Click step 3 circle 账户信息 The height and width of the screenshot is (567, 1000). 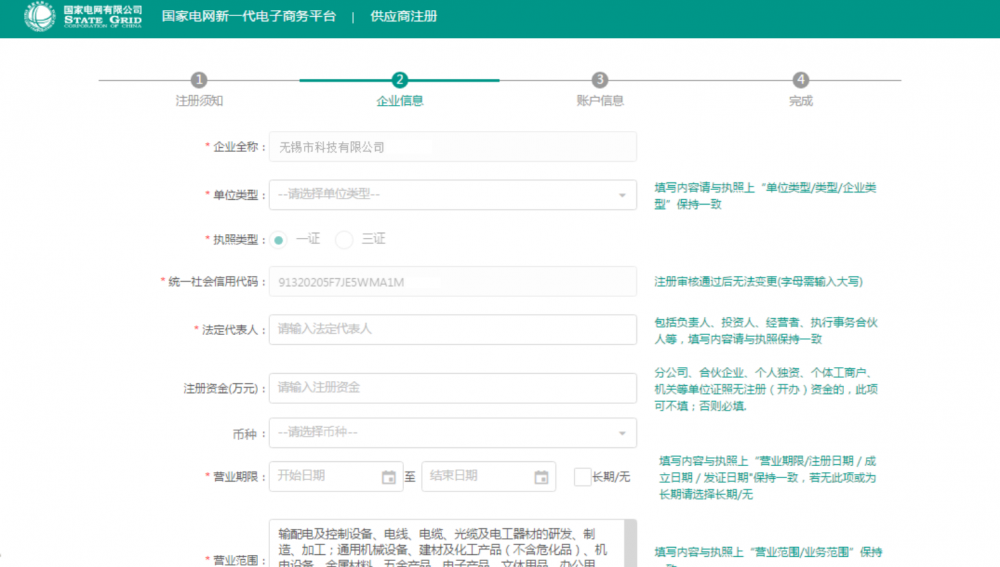point(599,80)
